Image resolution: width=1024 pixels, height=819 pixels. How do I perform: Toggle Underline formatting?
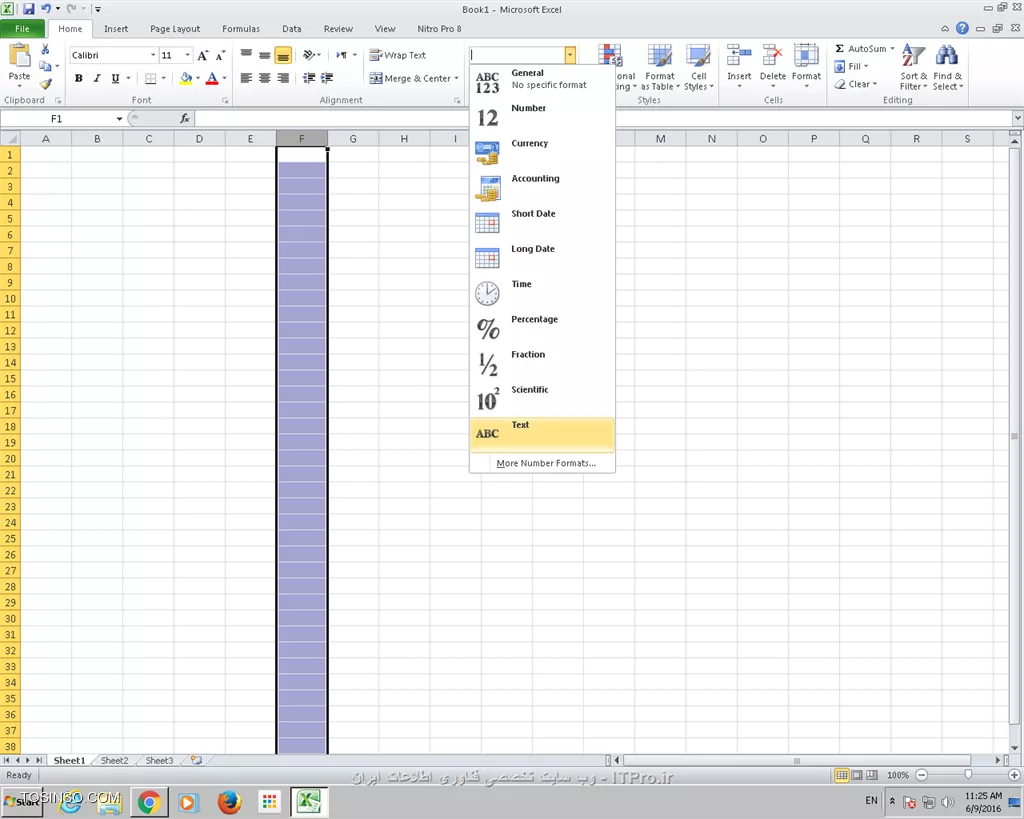point(115,78)
